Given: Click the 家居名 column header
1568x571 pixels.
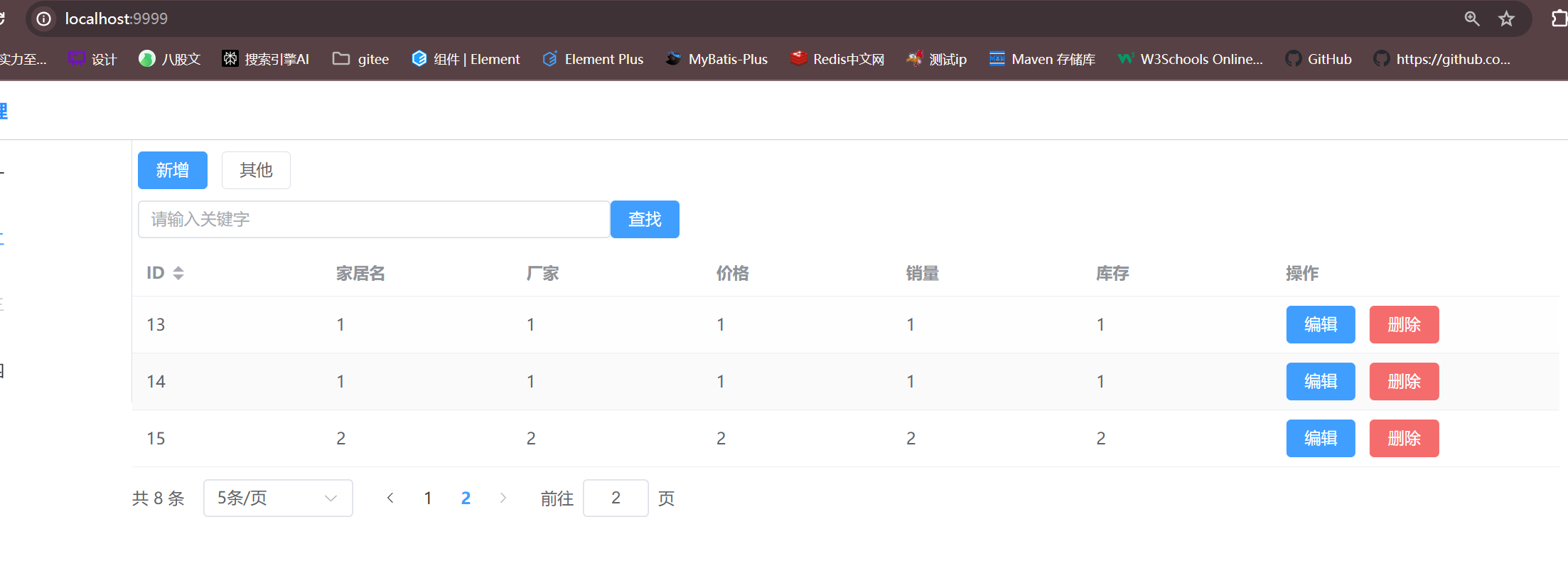Looking at the screenshot, I should click(360, 273).
